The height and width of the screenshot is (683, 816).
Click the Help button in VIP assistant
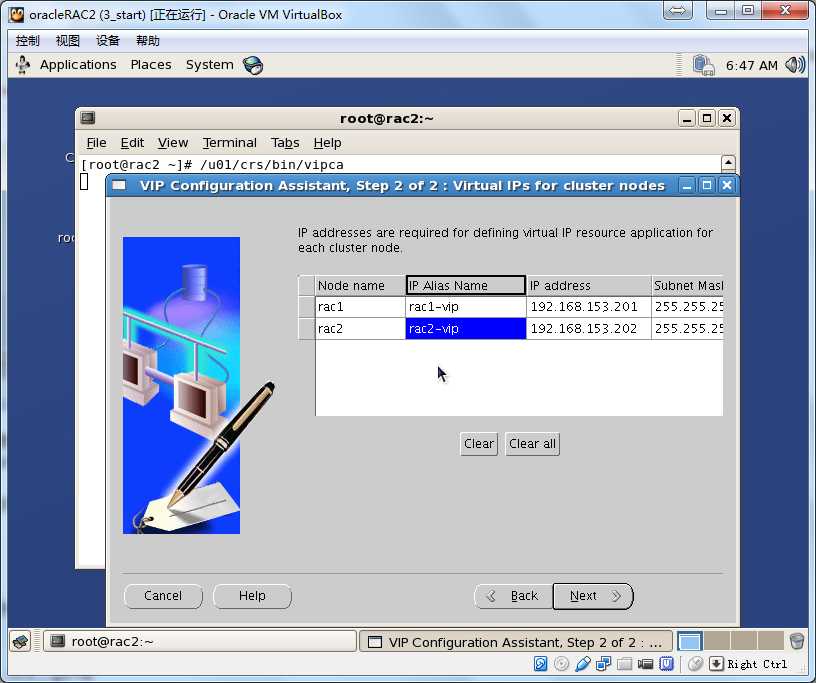(x=252, y=596)
